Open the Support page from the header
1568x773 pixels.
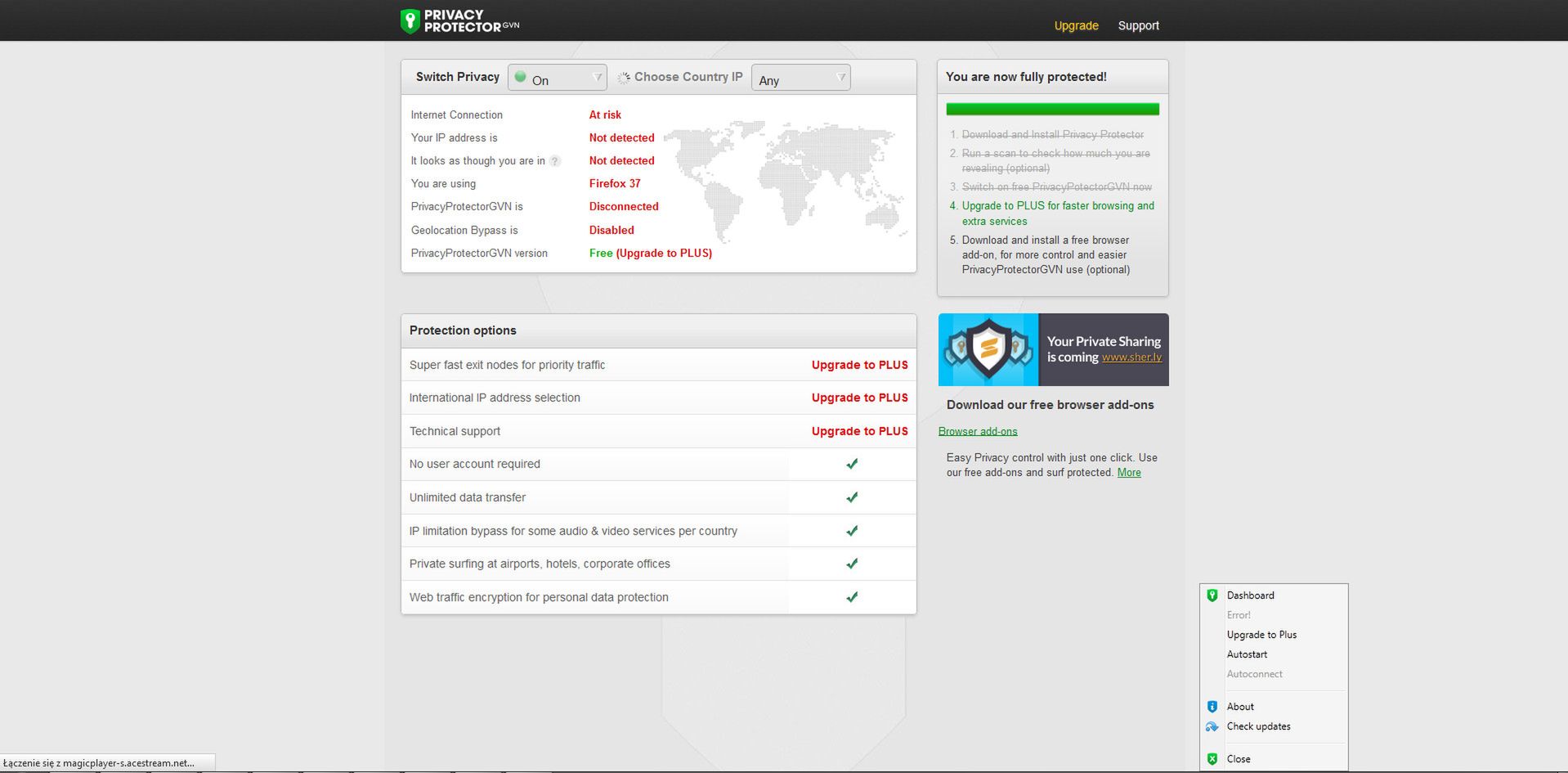click(x=1137, y=25)
